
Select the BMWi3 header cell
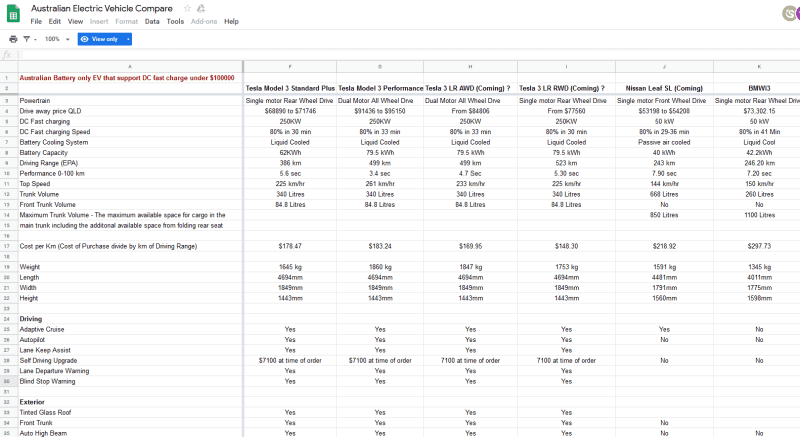pyautogui.click(x=759, y=88)
